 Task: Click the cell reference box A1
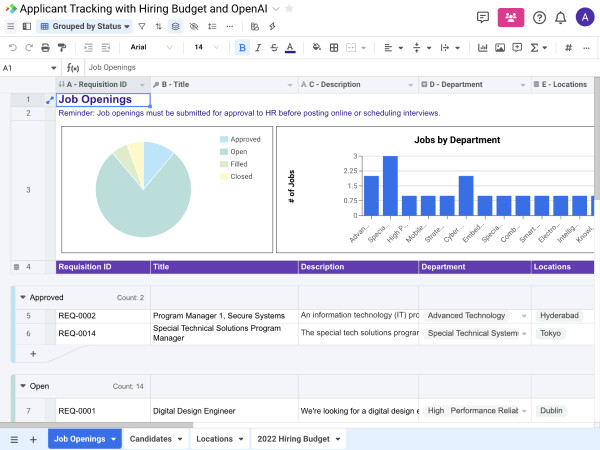click(x=29, y=68)
